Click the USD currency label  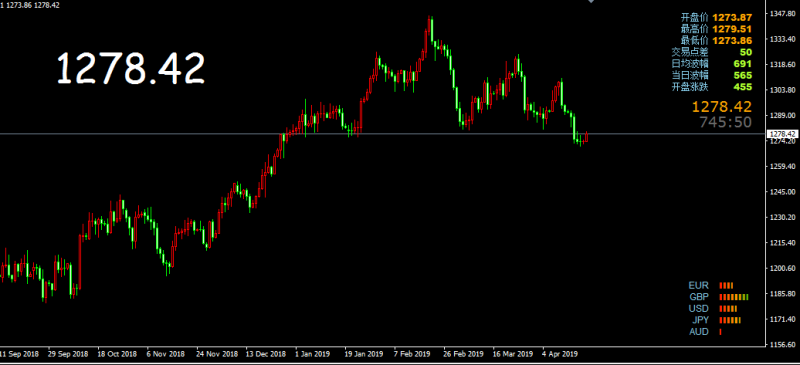[698, 308]
